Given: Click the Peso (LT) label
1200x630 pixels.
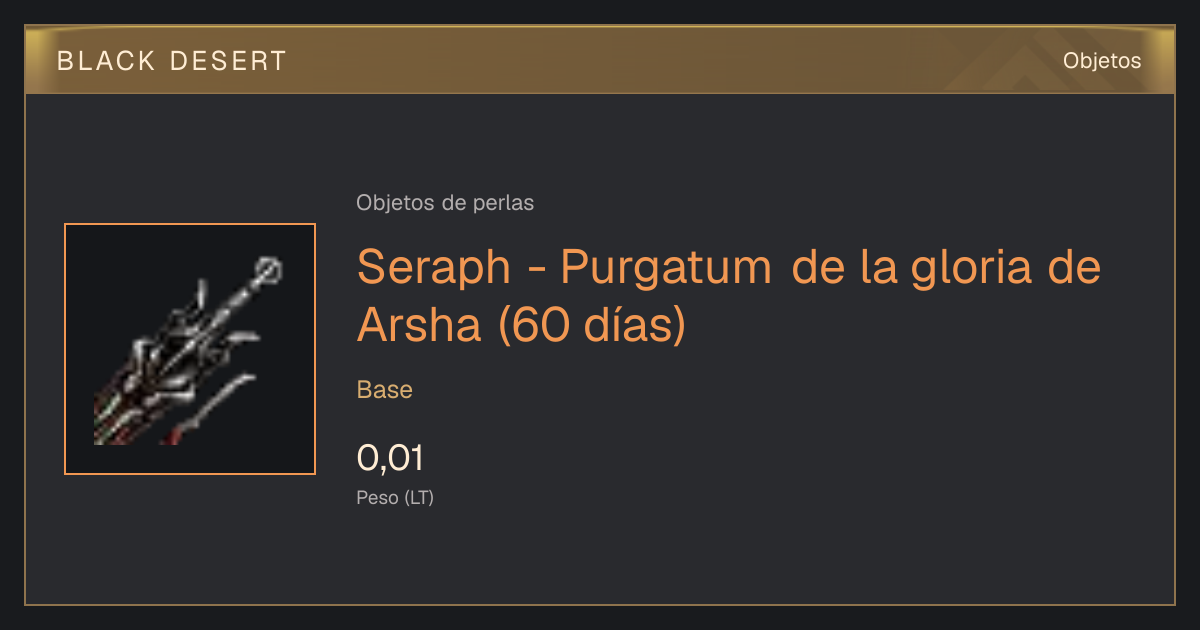Looking at the screenshot, I should coord(395,497).
